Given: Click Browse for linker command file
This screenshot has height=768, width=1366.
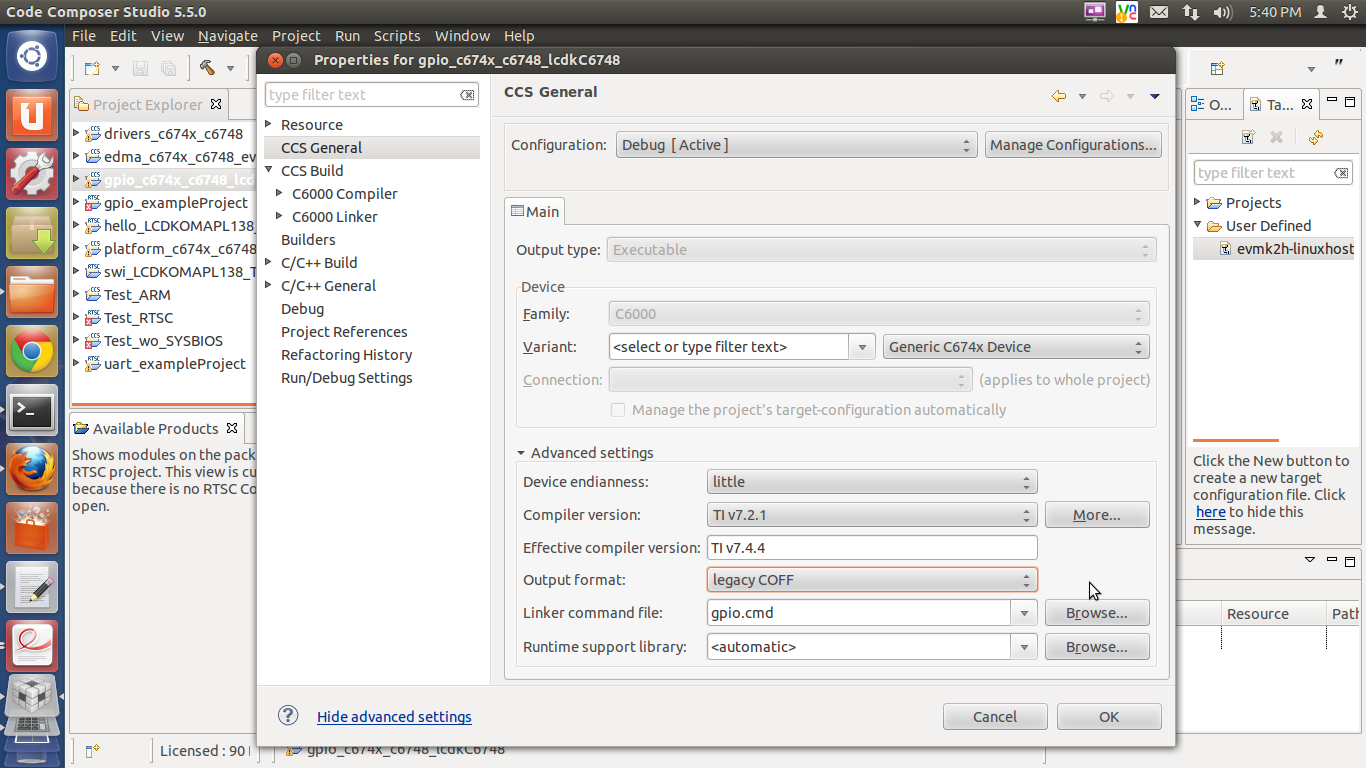Looking at the screenshot, I should 1097,613.
